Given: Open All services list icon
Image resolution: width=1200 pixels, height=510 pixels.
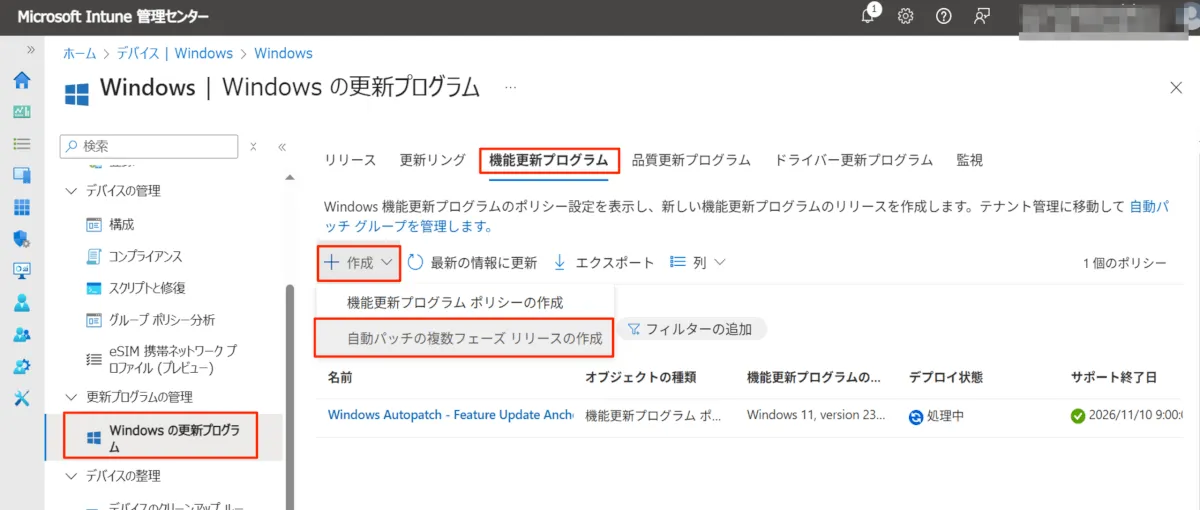Looking at the screenshot, I should point(21,144).
